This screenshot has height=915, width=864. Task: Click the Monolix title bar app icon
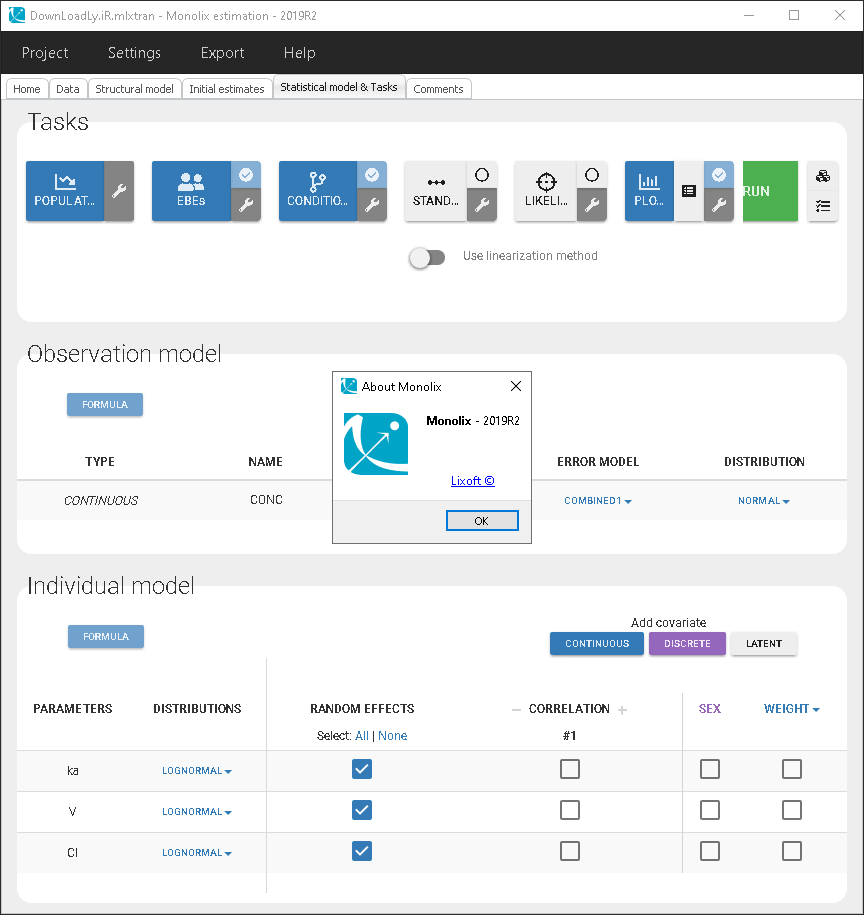pyautogui.click(x=16, y=15)
